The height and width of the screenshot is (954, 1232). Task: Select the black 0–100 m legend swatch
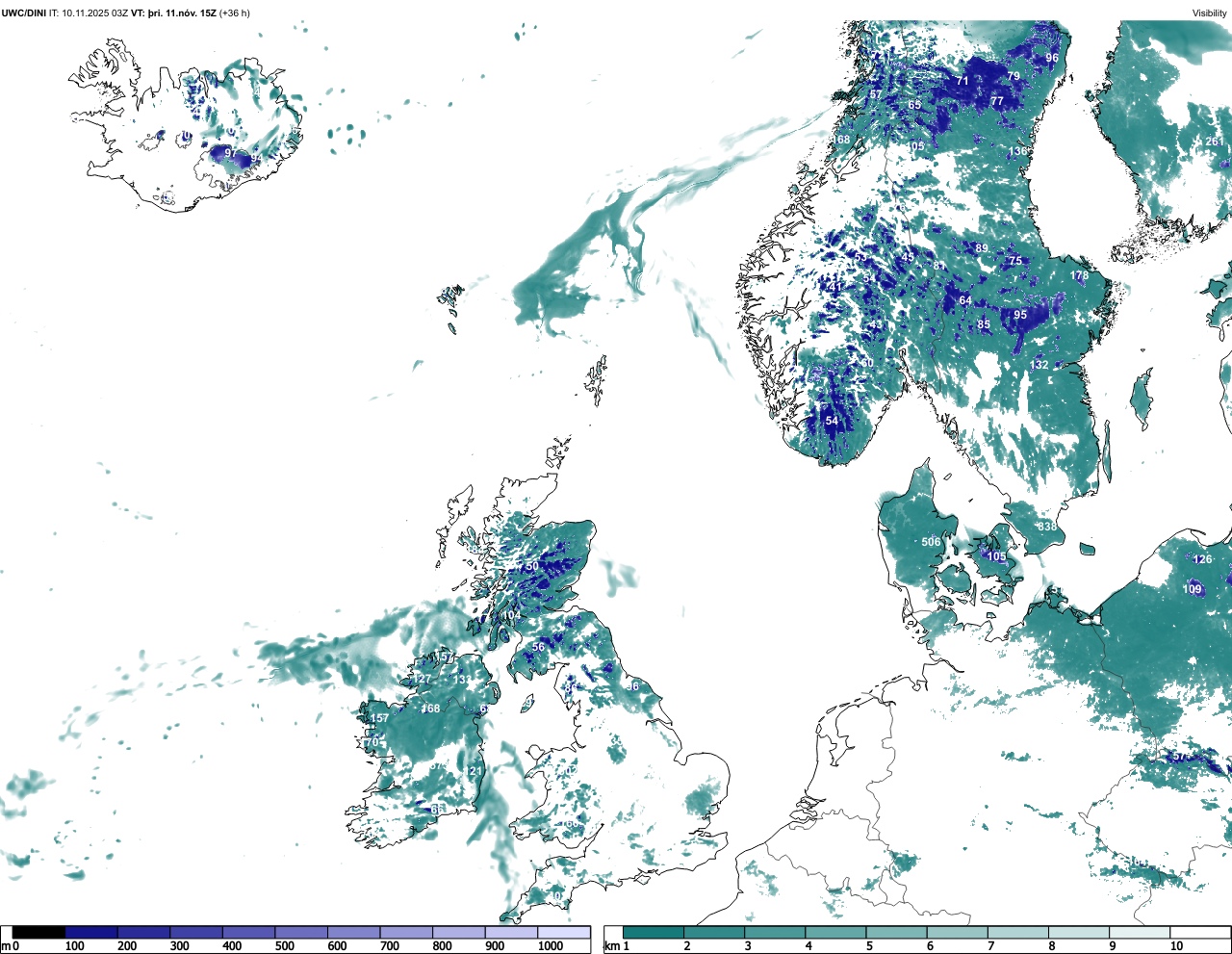tap(38, 932)
